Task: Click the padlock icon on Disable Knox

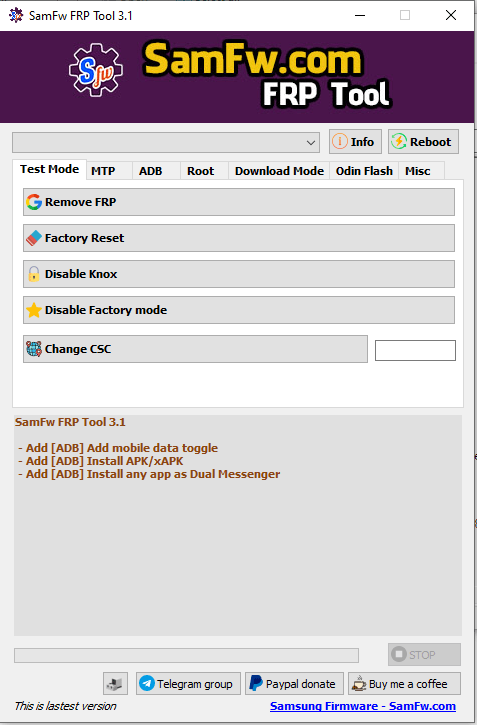Action: 34,274
